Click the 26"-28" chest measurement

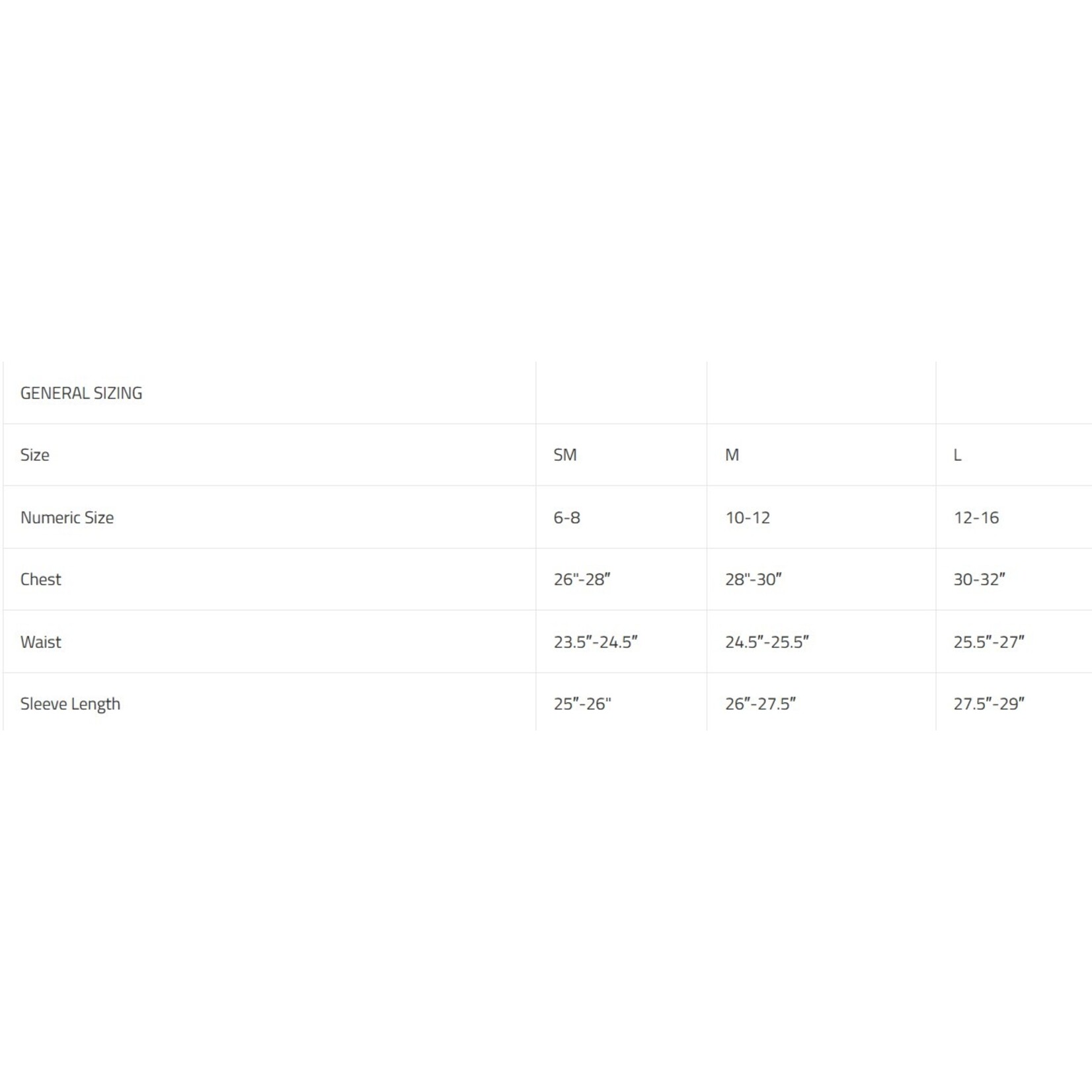582,580
